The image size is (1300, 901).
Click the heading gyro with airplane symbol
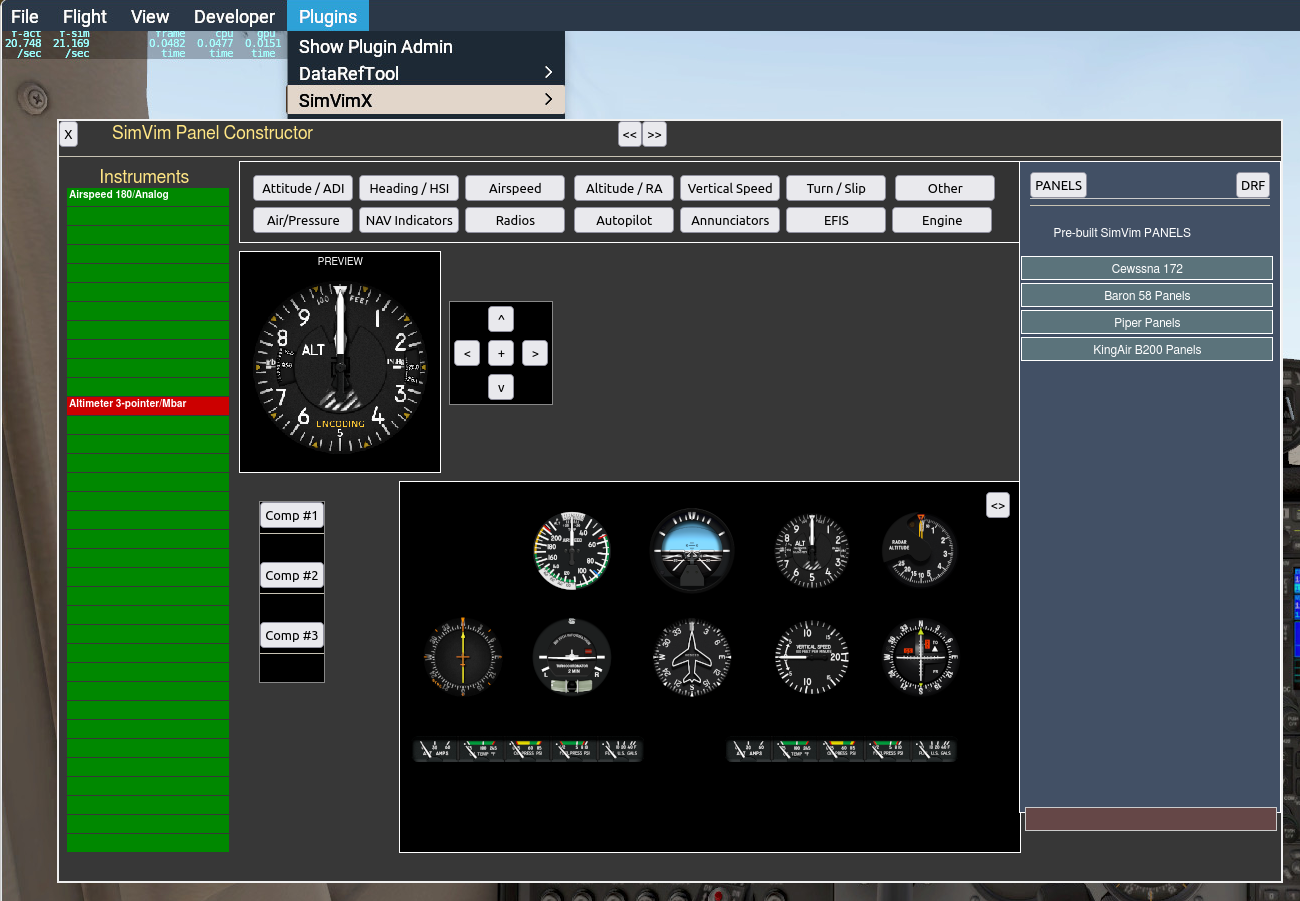[x=692, y=656]
